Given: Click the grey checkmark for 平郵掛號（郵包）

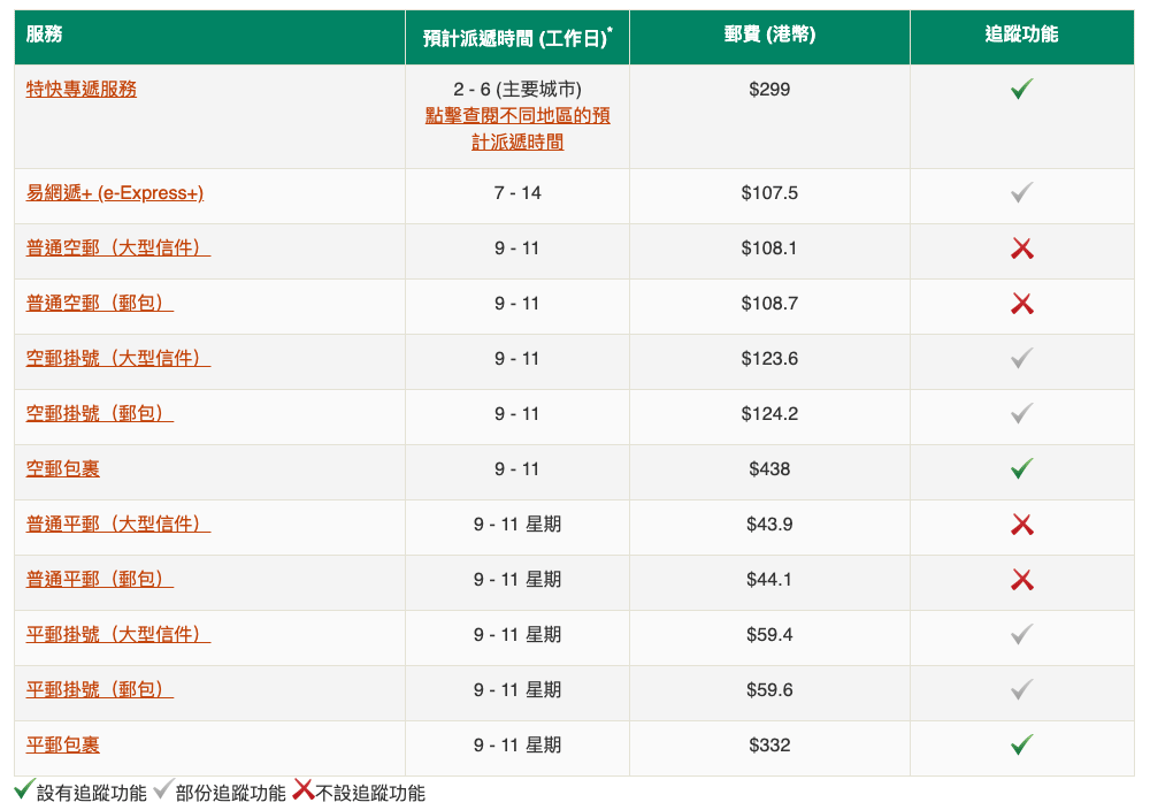Looking at the screenshot, I should [x=1021, y=690].
